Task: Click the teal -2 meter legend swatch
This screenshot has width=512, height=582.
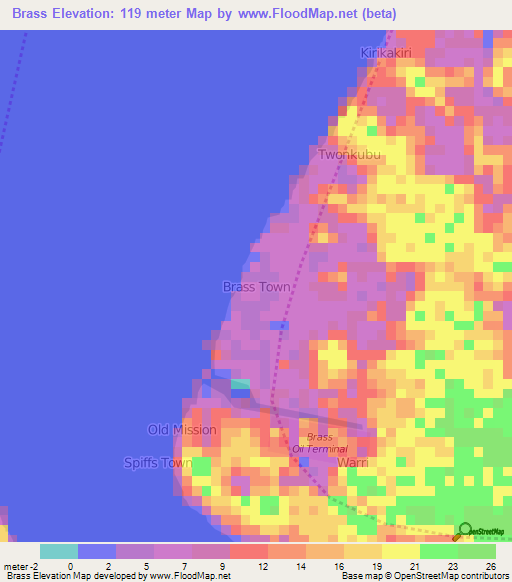Action: pos(59,551)
